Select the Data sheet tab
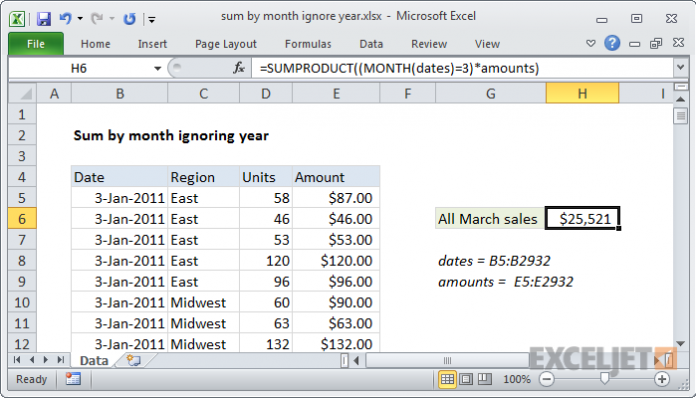The height and width of the screenshot is (398, 696). pyautogui.click(x=94, y=360)
